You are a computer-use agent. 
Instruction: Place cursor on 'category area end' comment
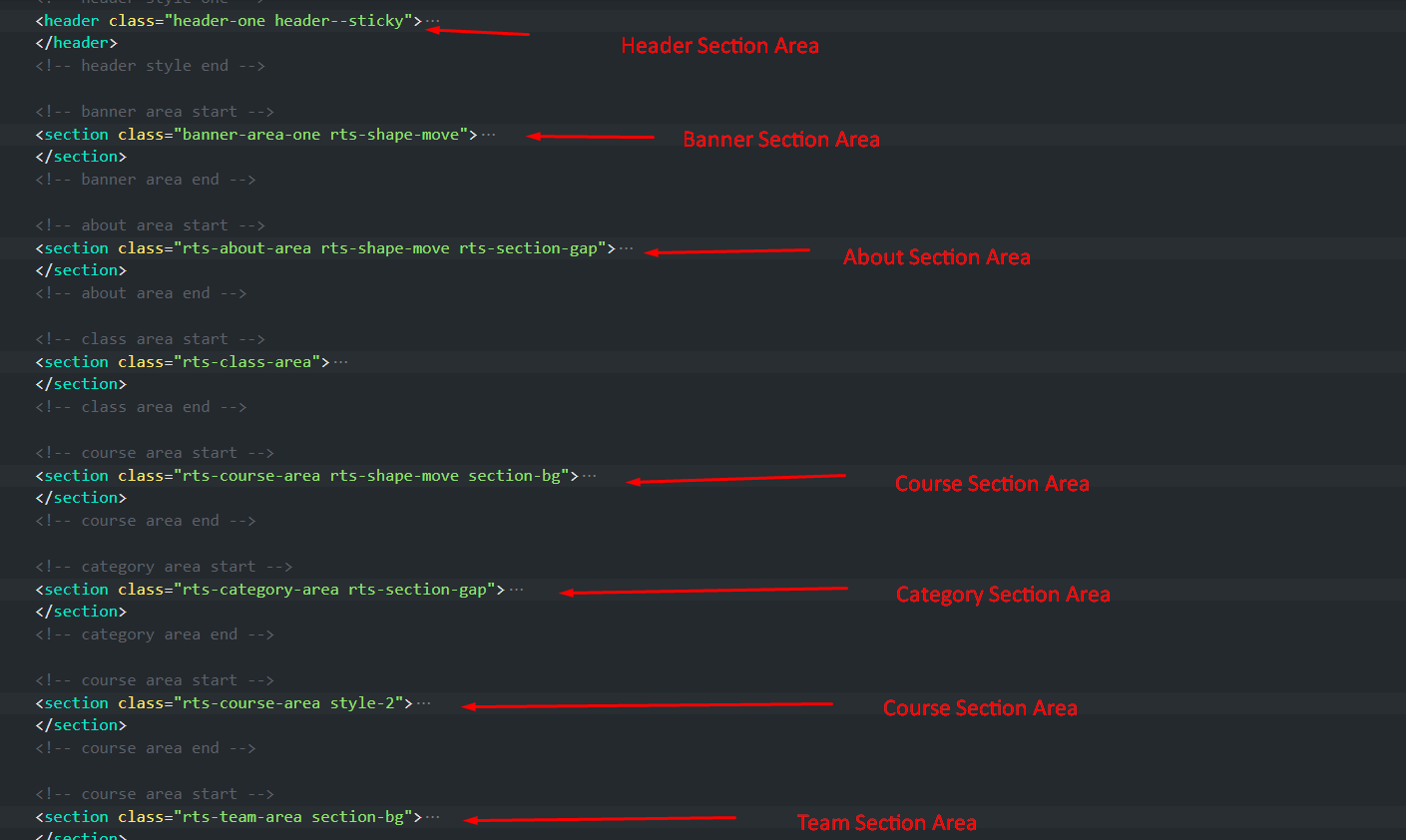155,634
